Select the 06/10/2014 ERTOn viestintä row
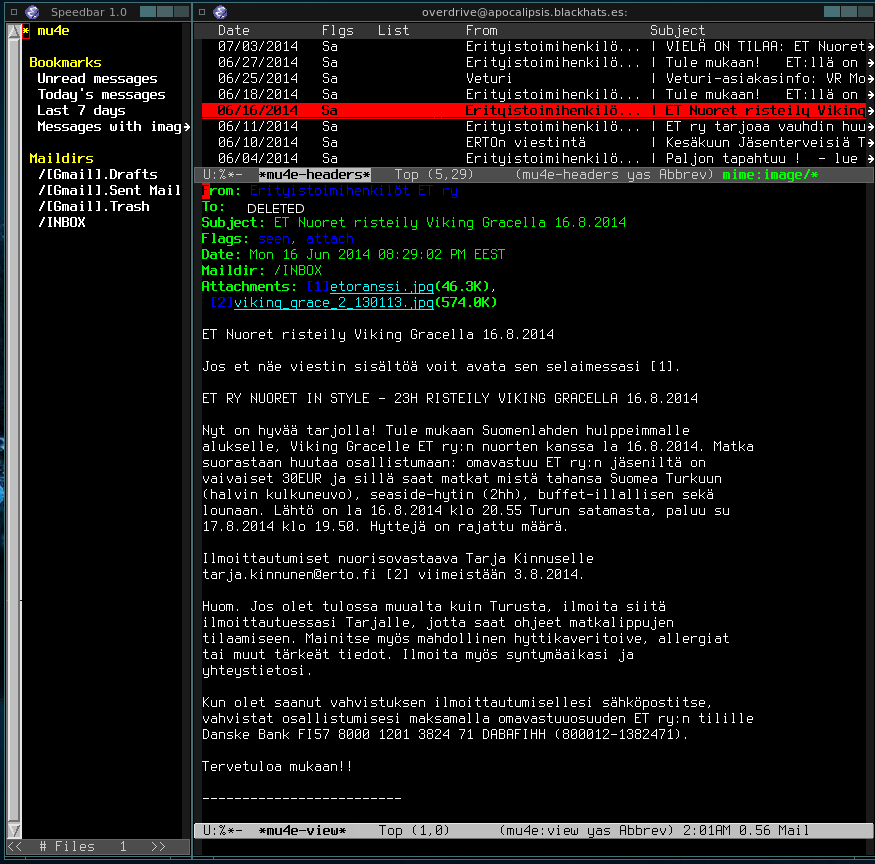 click(534, 143)
